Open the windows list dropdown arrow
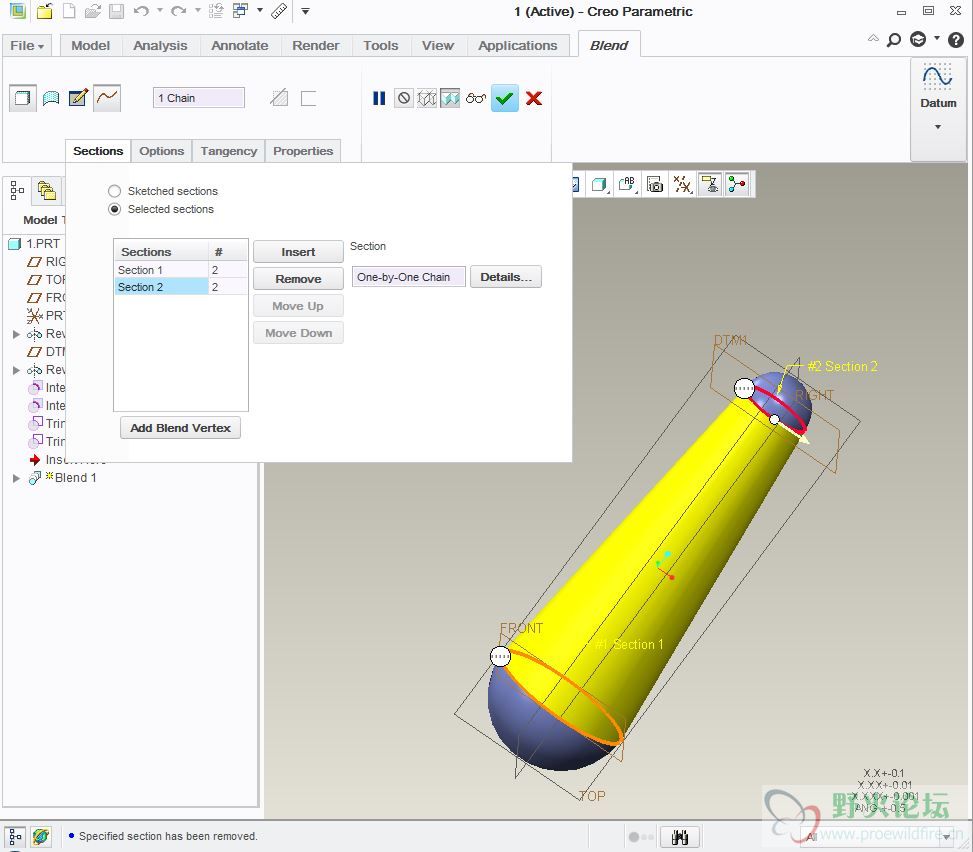Viewport: 973px width, 852px height. pyautogui.click(x=259, y=11)
